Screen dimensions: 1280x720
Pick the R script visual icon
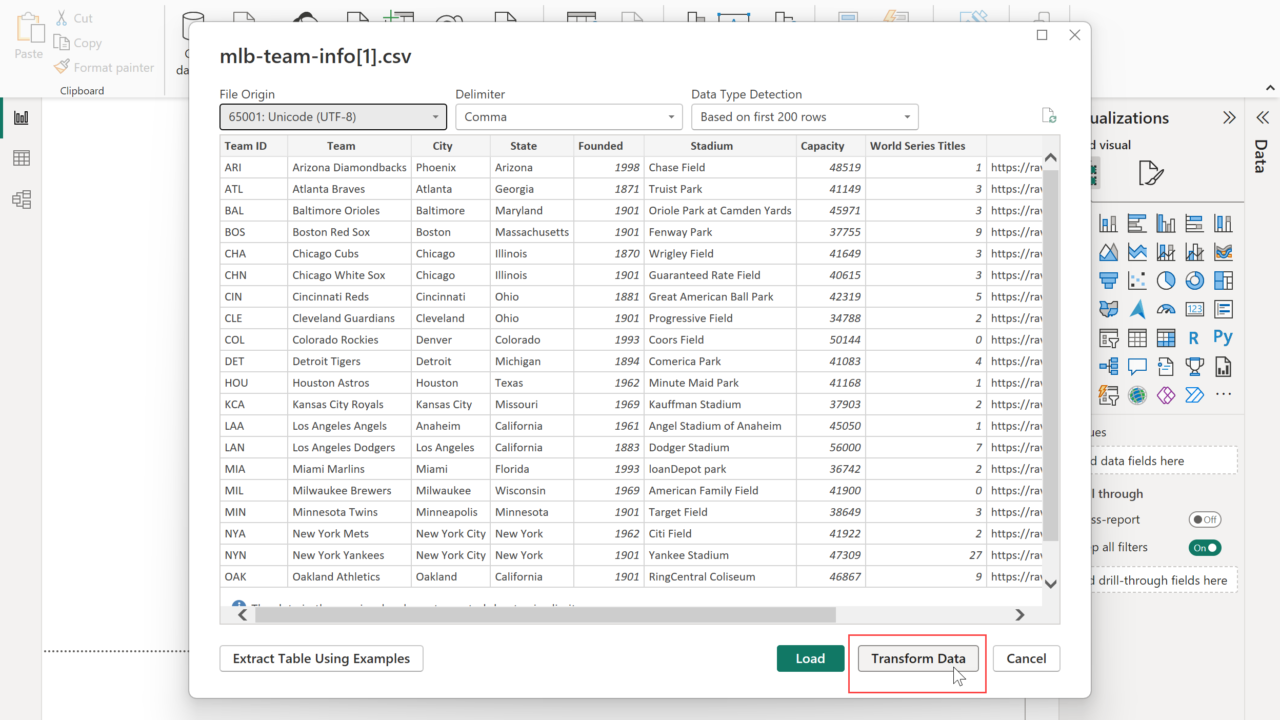(x=1194, y=338)
